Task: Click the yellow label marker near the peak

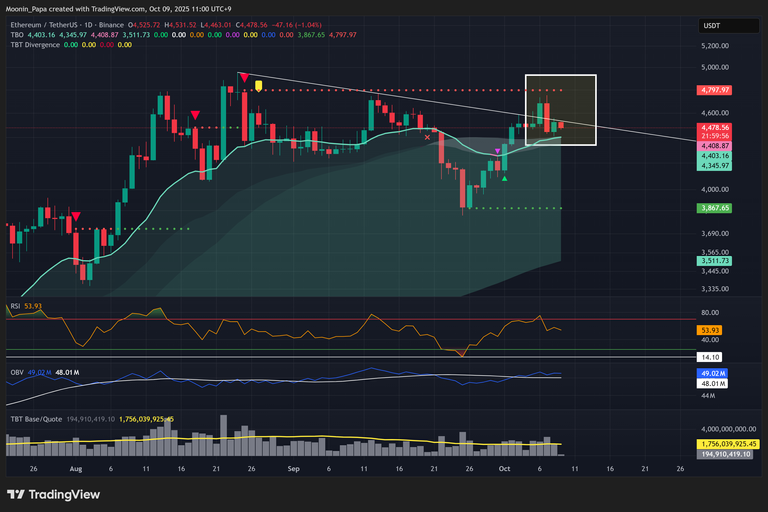Action: (x=259, y=86)
